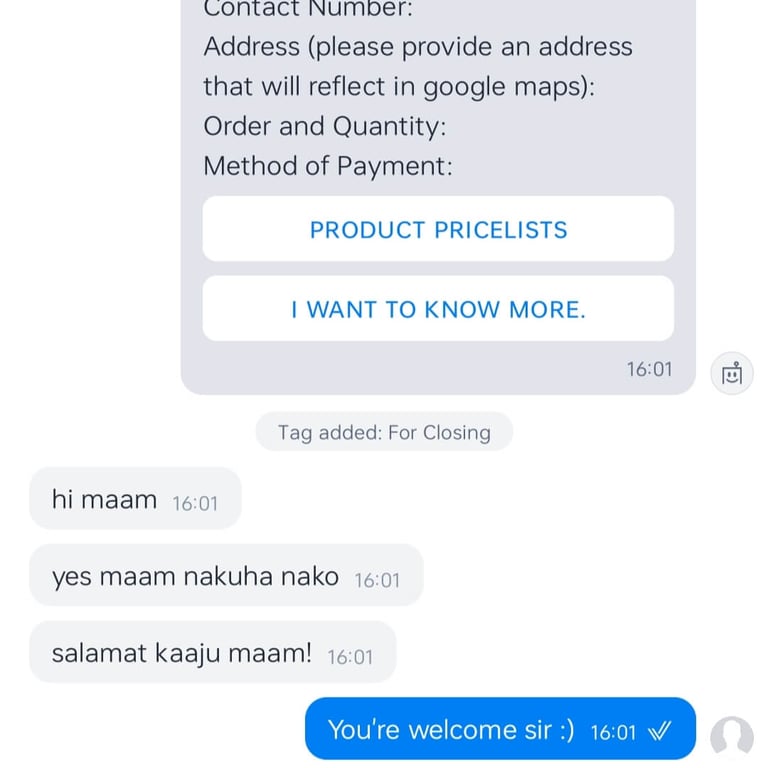The width and height of the screenshot is (768, 768).
Task: Click the PRODUCT PRICELISTS button
Action: click(x=438, y=229)
